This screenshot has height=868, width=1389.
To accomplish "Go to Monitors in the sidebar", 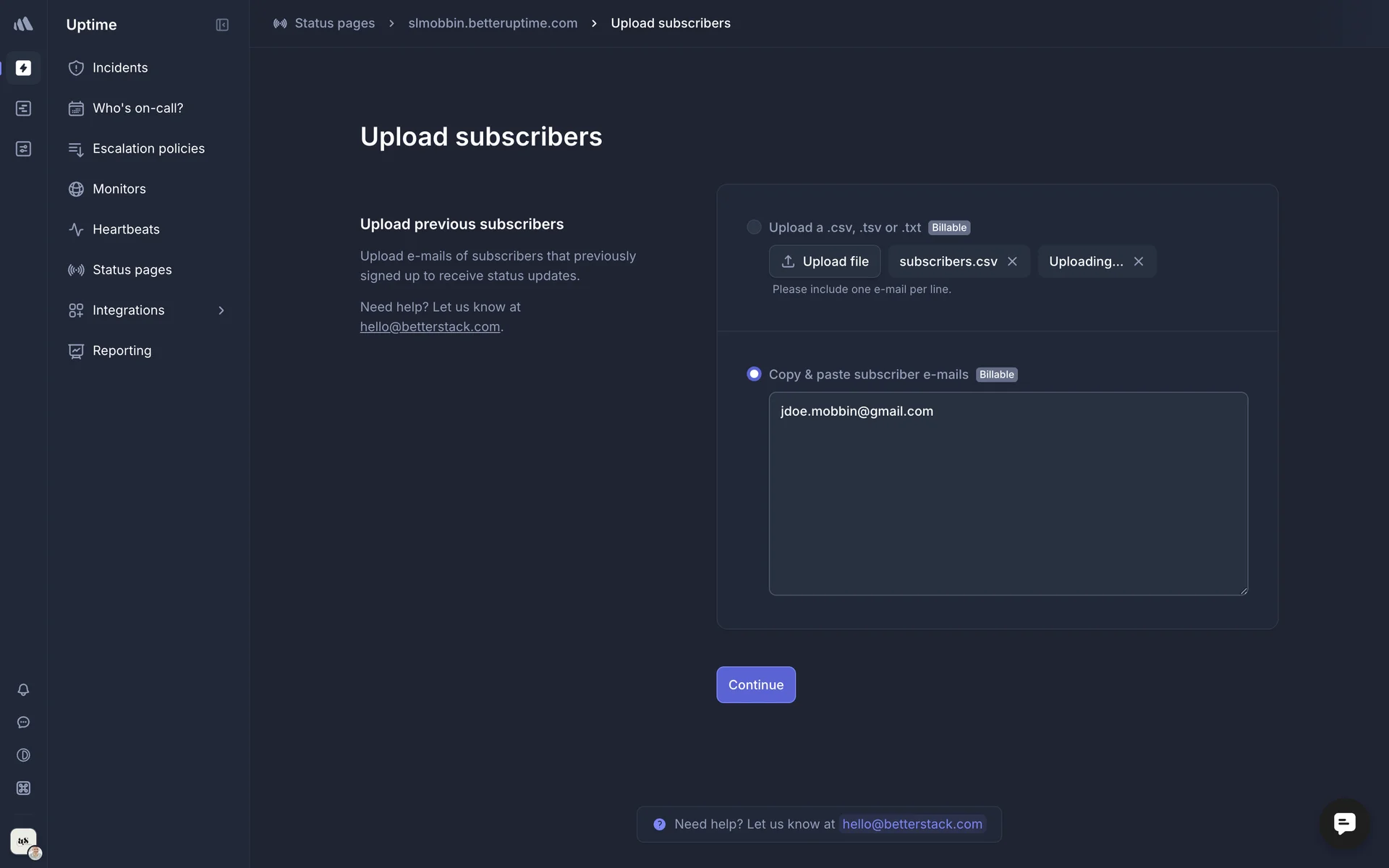I will (x=119, y=189).
